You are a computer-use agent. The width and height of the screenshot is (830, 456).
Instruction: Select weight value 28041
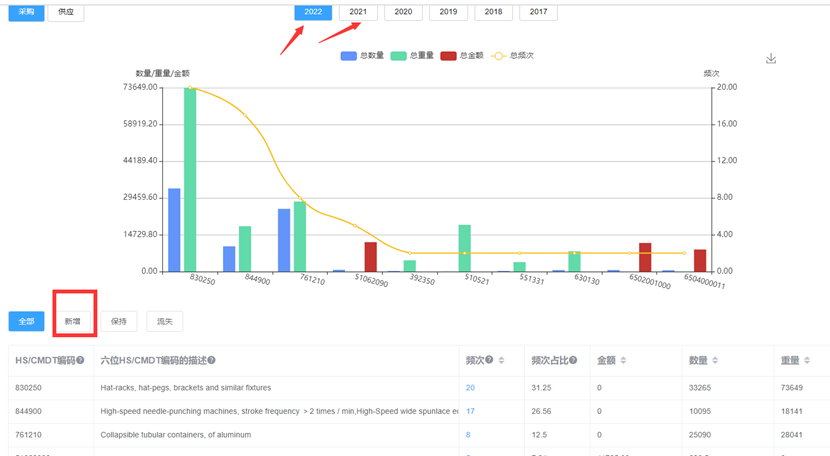792,435
